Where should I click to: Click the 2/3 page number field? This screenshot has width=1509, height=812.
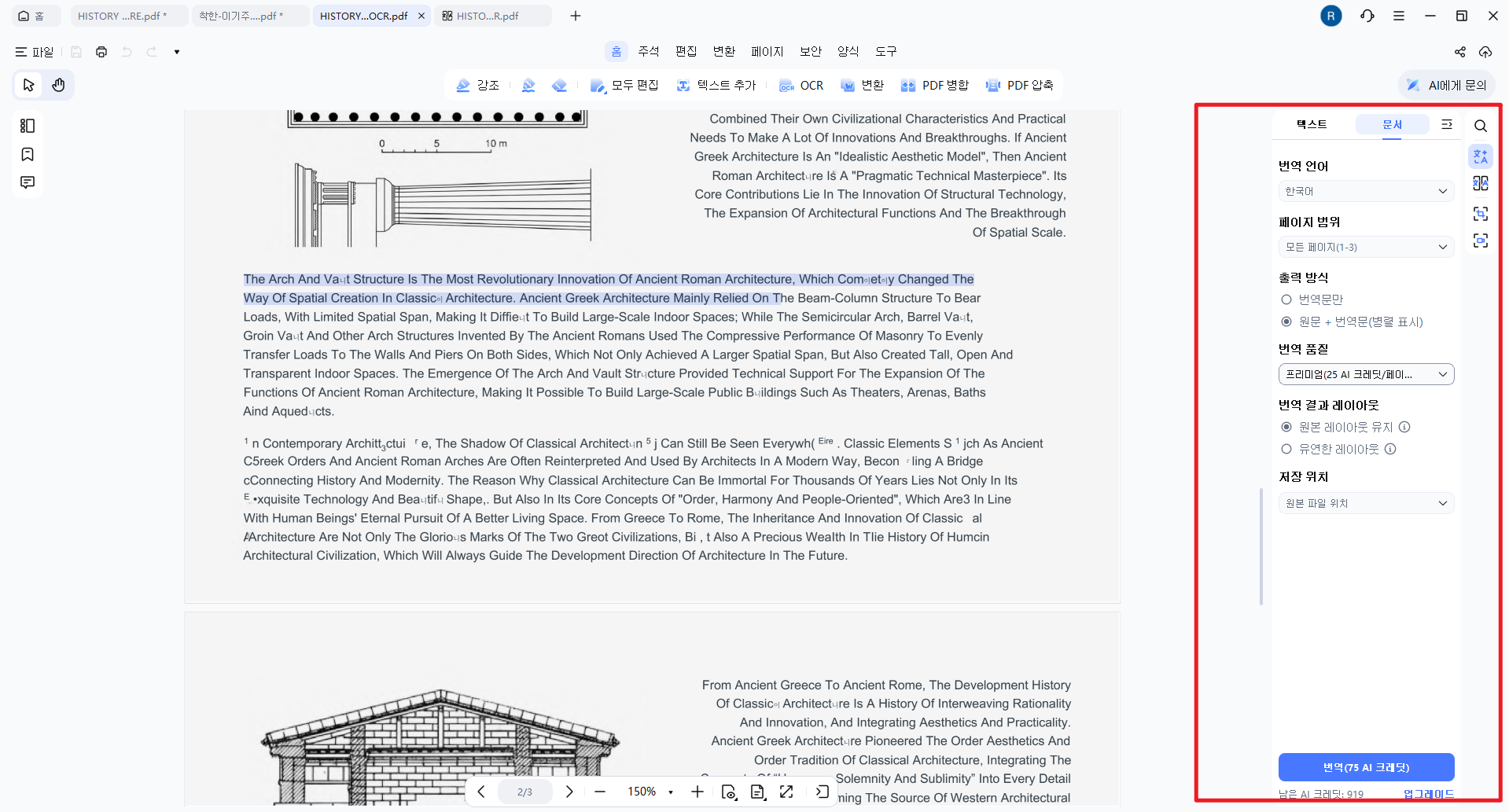click(x=524, y=792)
